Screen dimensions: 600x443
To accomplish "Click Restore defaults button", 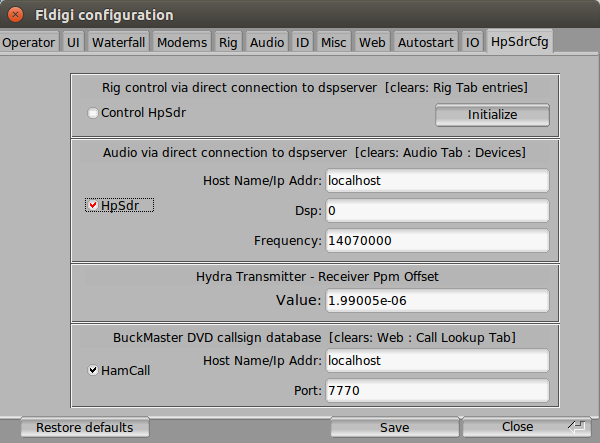I will 84,427.
